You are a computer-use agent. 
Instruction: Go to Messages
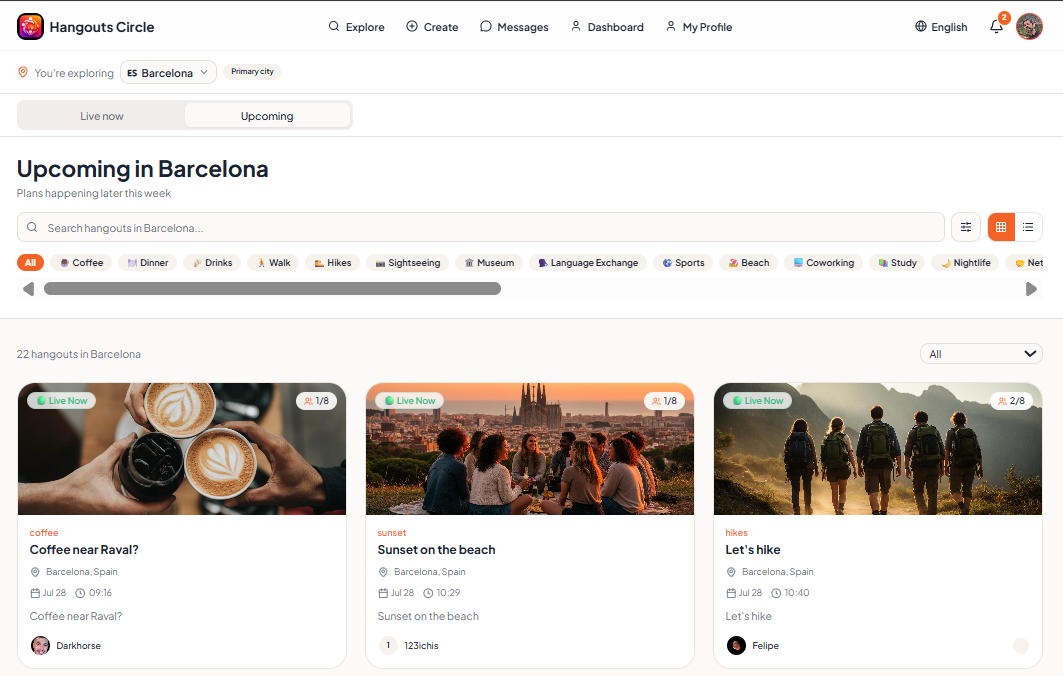coord(514,27)
